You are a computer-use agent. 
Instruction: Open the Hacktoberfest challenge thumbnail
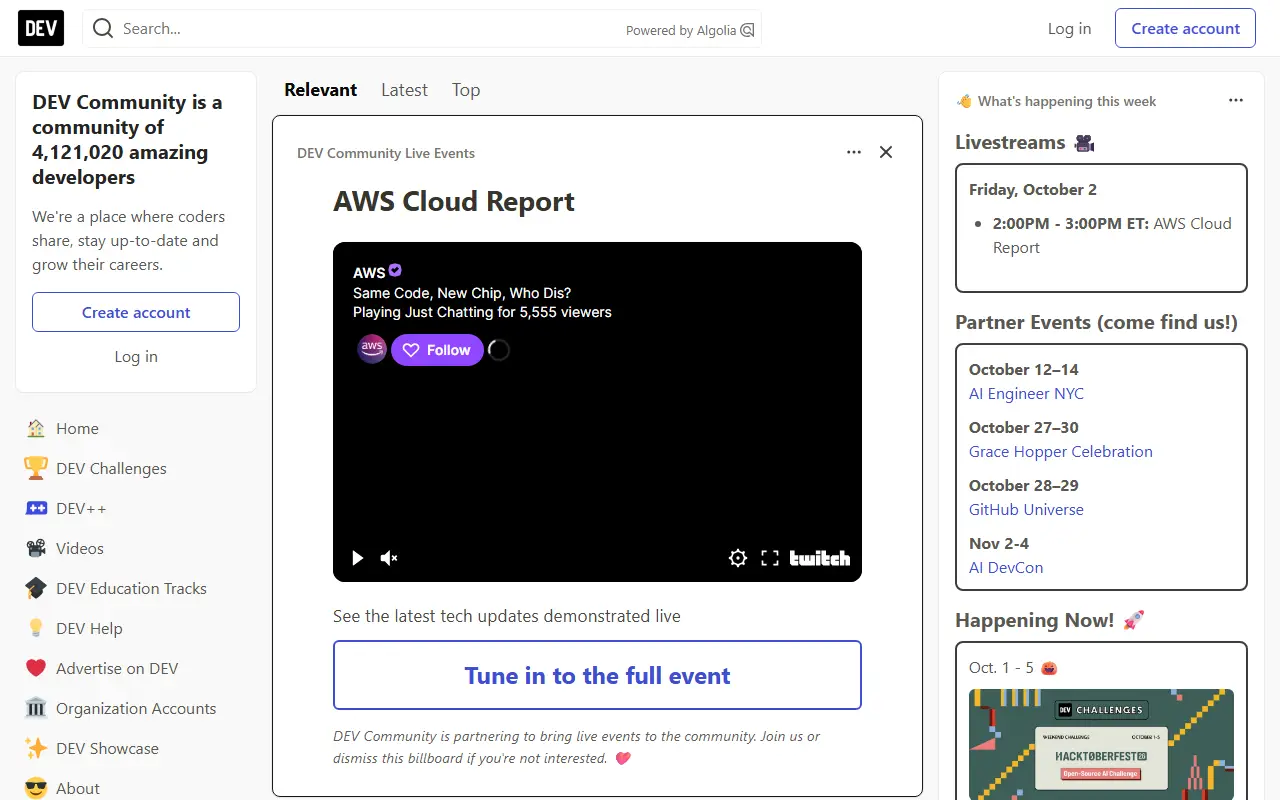pyautogui.click(x=1101, y=744)
